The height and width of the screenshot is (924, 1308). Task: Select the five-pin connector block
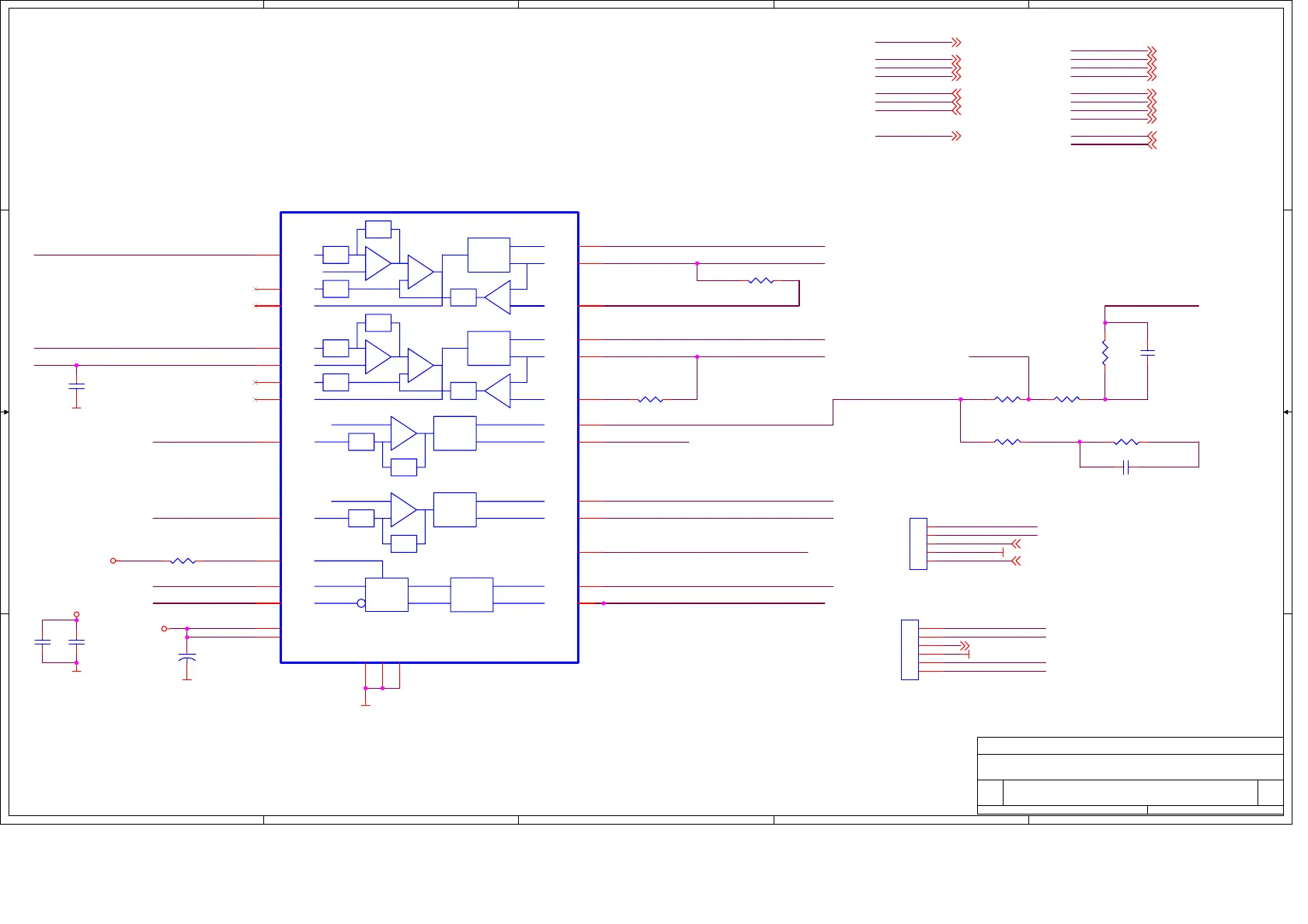918,544
